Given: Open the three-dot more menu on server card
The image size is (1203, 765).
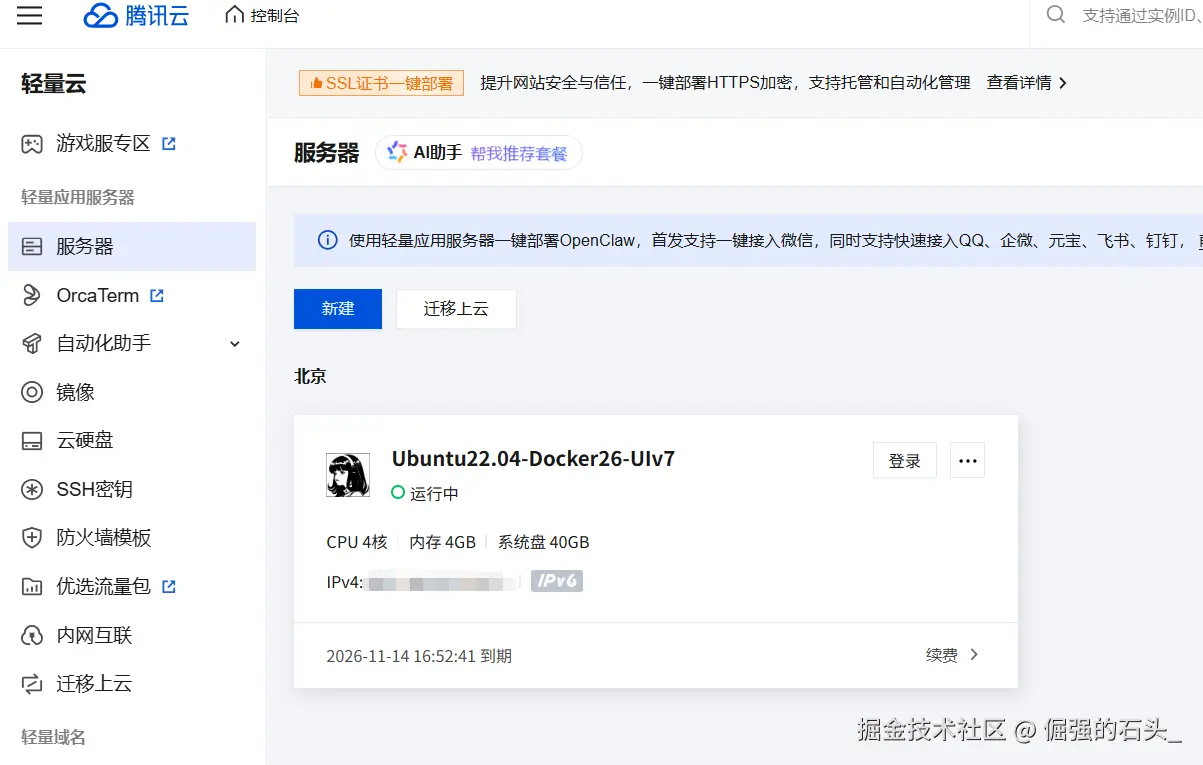Looking at the screenshot, I should pyautogui.click(x=967, y=460).
